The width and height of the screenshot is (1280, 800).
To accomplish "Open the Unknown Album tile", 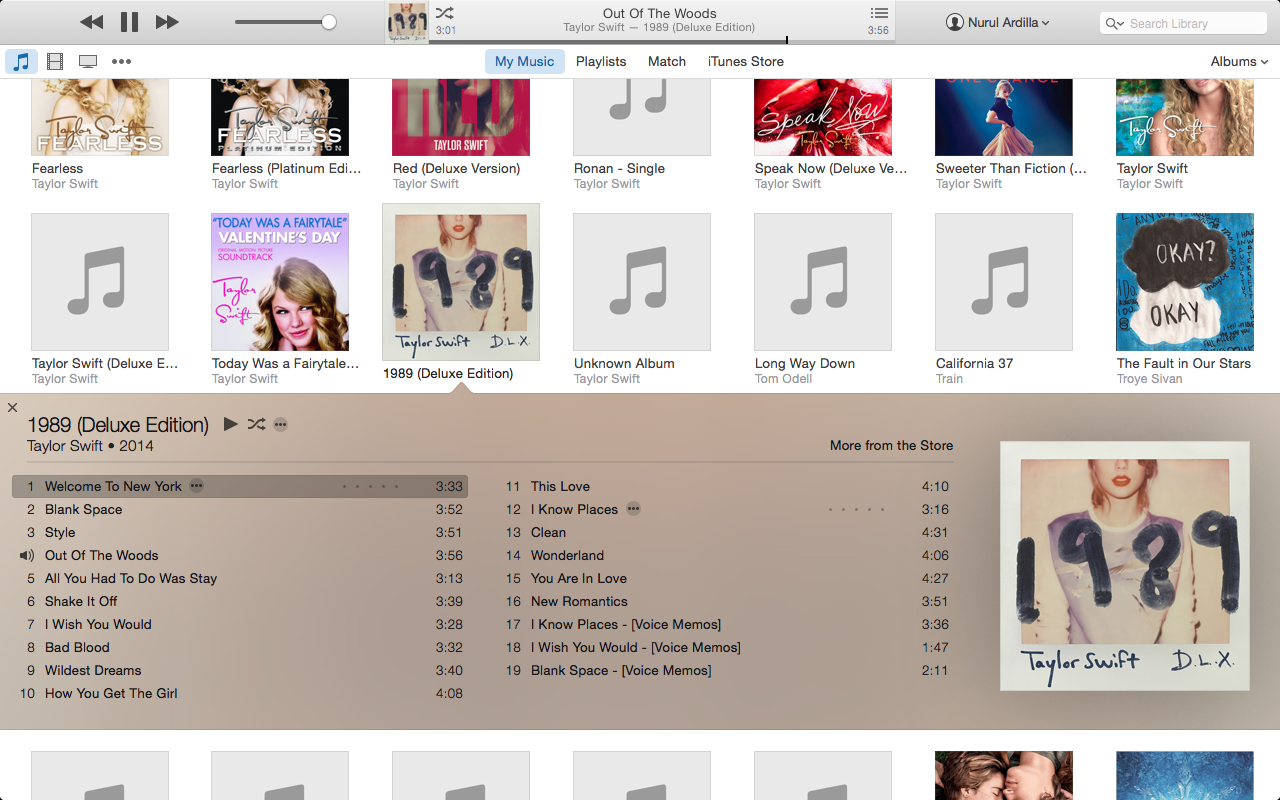I will [x=642, y=282].
